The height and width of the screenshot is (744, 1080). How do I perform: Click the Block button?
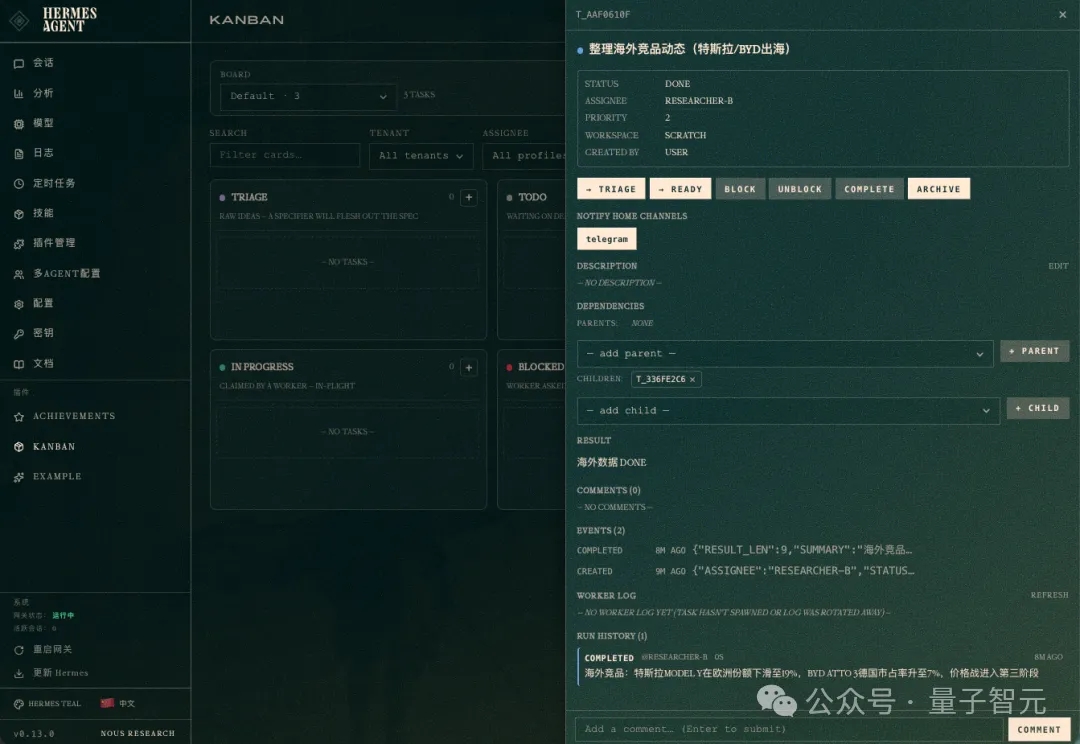pyautogui.click(x=740, y=189)
